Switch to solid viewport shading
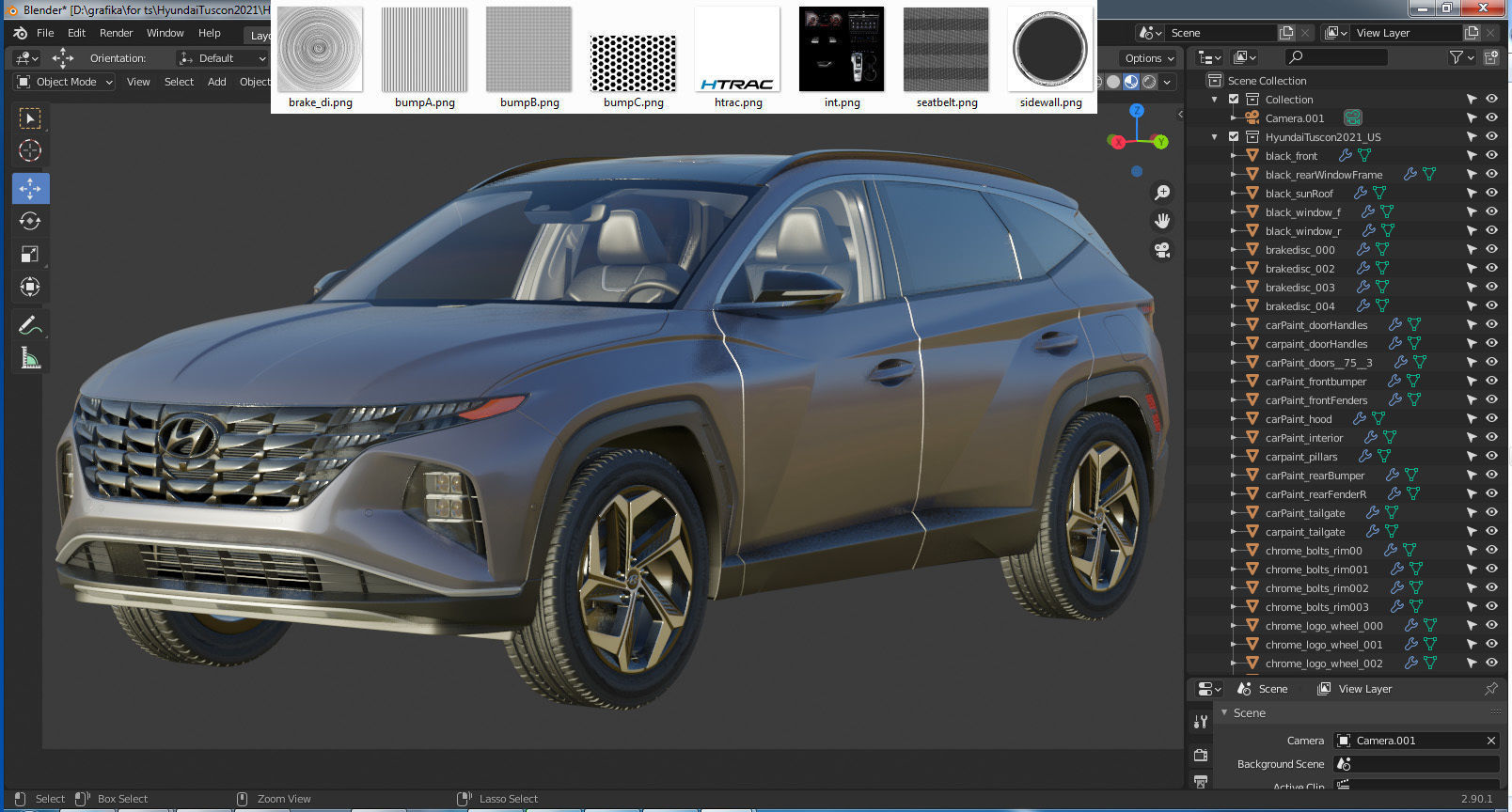This screenshot has height=812, width=1512. click(x=1113, y=82)
